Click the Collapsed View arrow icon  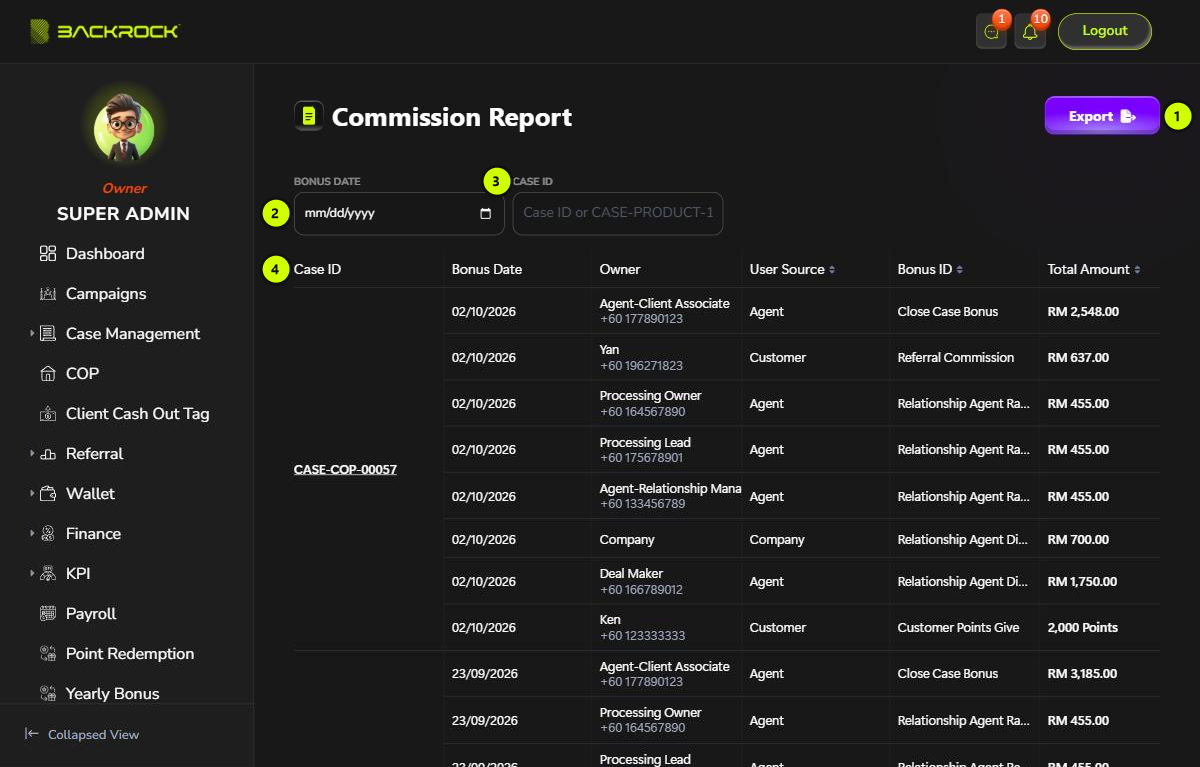click(x=32, y=734)
